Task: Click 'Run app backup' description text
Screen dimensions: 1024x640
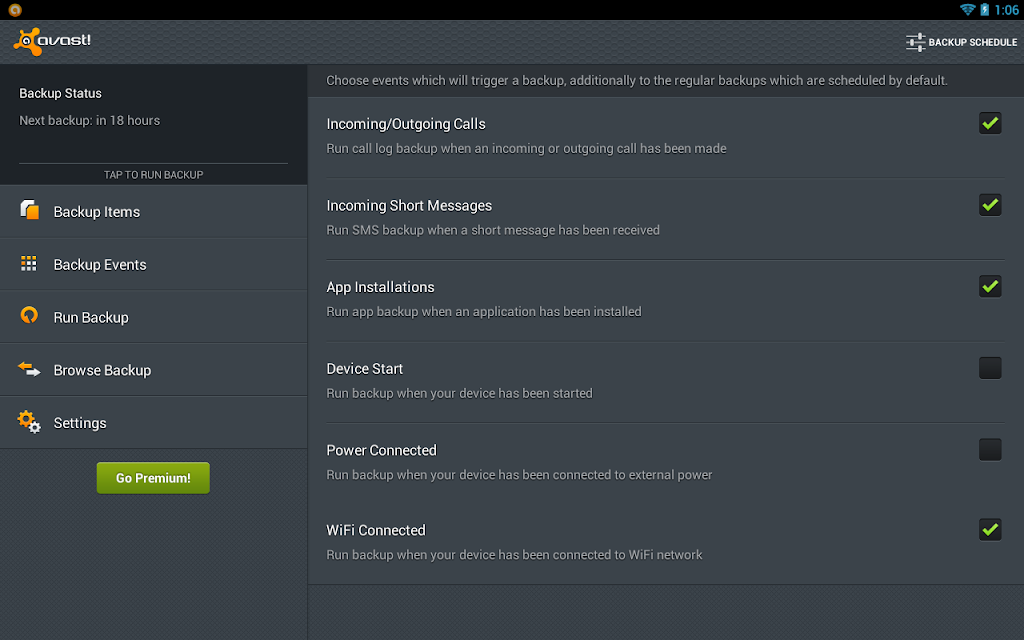Action: tap(484, 312)
